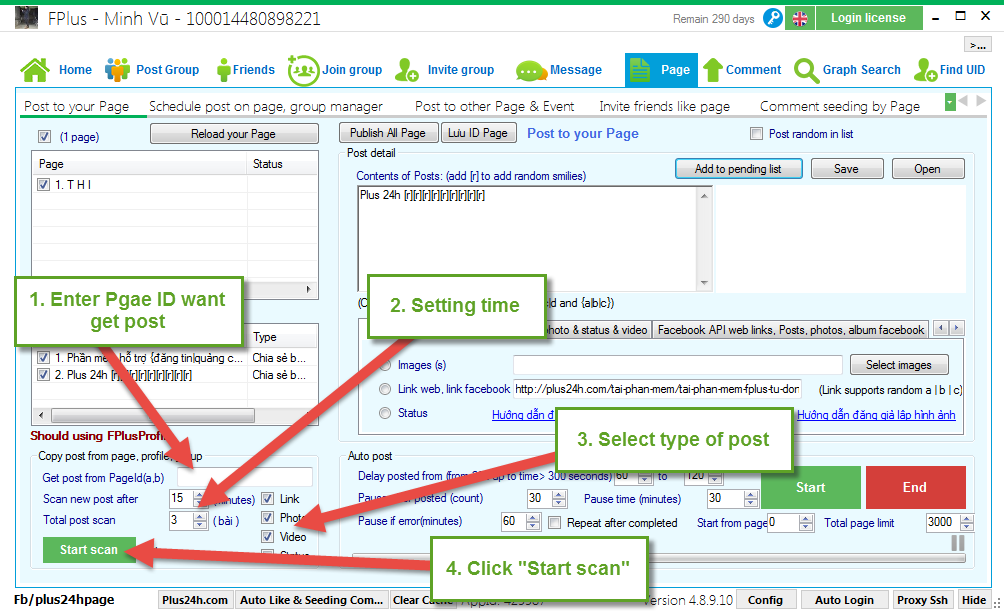Click 'Select images' button
The height and width of the screenshot is (612, 1004).
pos(899,365)
